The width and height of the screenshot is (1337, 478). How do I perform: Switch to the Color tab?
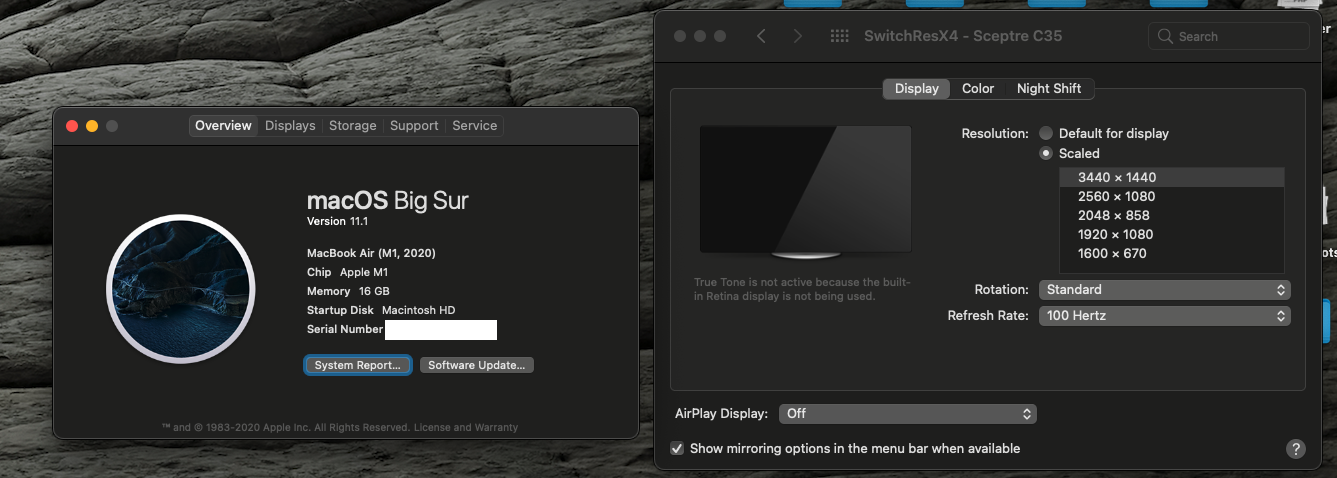978,88
